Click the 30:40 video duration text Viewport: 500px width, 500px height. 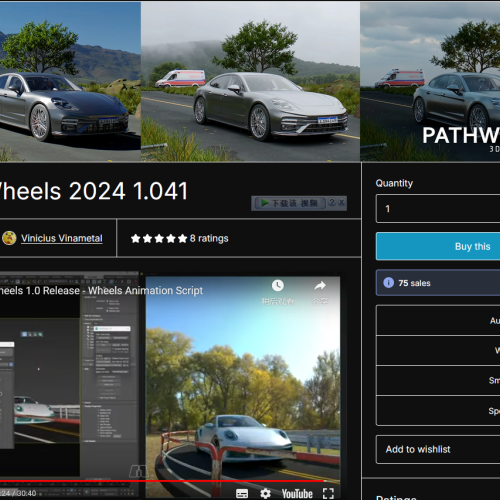coord(26,493)
